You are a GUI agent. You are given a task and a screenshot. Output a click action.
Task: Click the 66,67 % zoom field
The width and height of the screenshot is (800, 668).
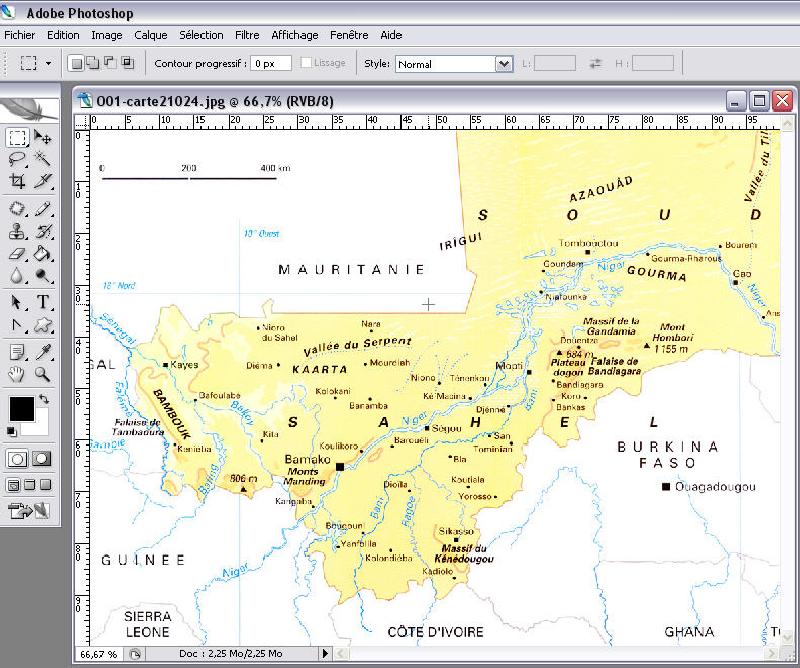pyautogui.click(x=98, y=654)
